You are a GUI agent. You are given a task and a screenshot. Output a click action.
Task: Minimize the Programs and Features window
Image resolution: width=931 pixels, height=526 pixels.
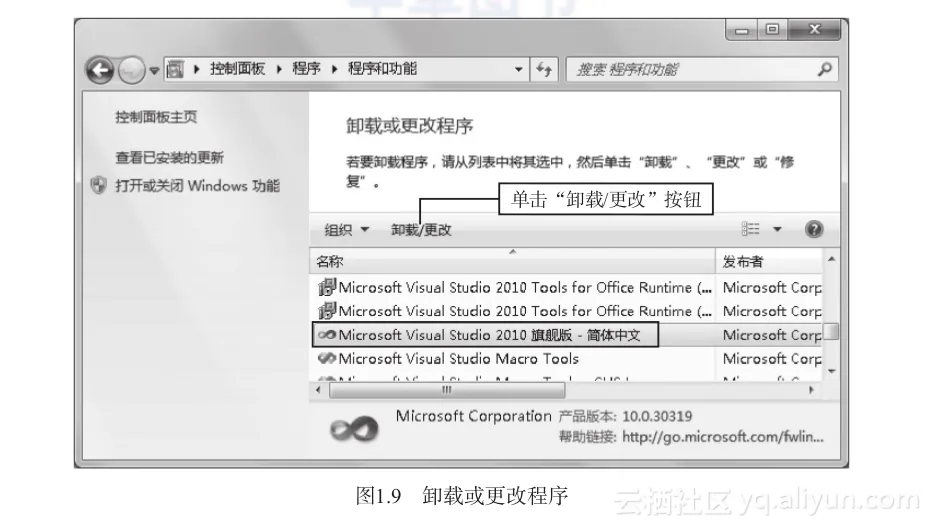[742, 30]
